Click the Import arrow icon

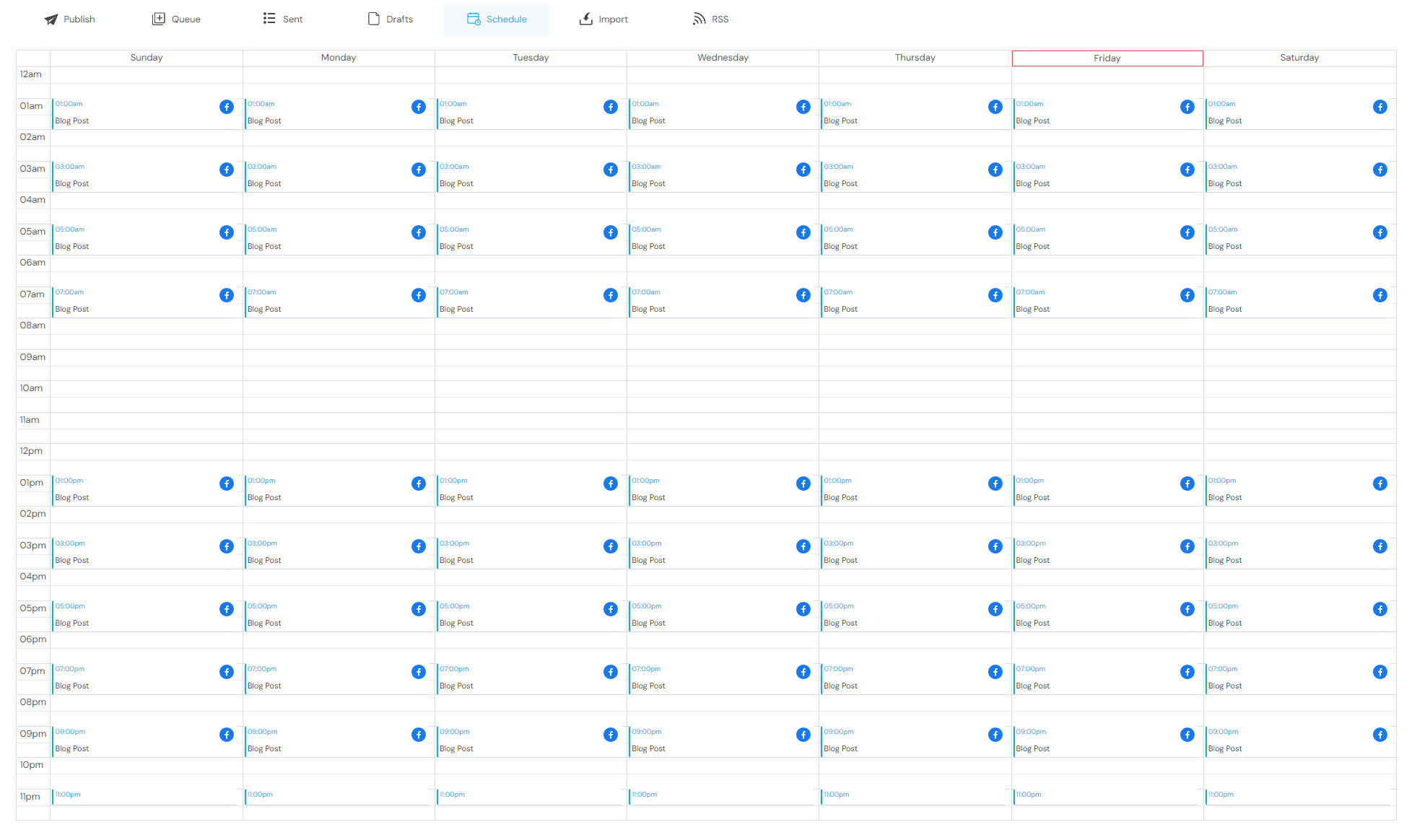point(586,19)
